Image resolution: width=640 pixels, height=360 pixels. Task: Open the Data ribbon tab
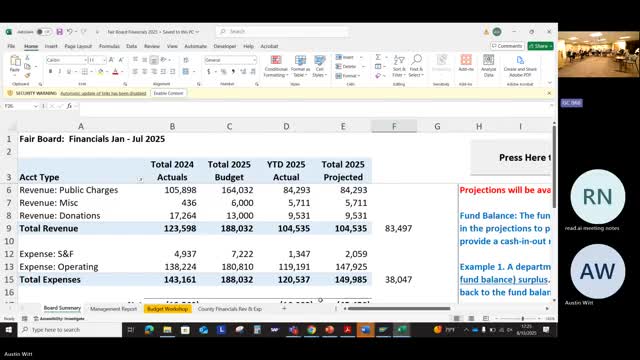tap(131, 46)
